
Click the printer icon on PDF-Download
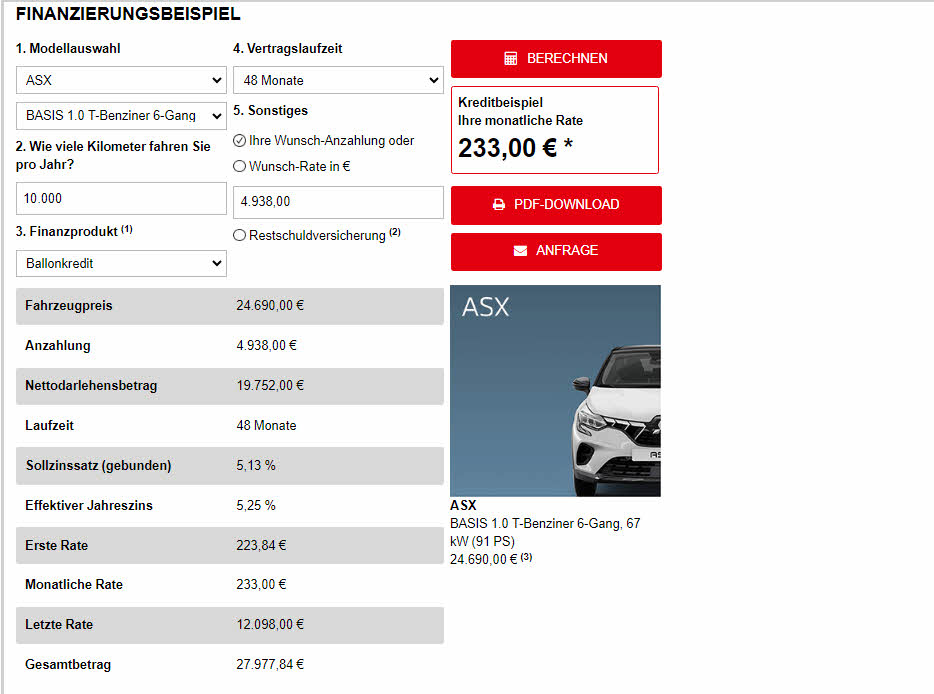tap(499, 205)
